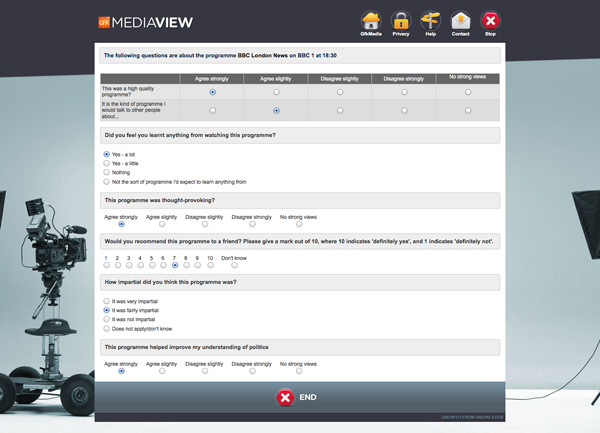Pick recommendation mark 6
This screenshot has height=433, width=600.
click(163, 265)
